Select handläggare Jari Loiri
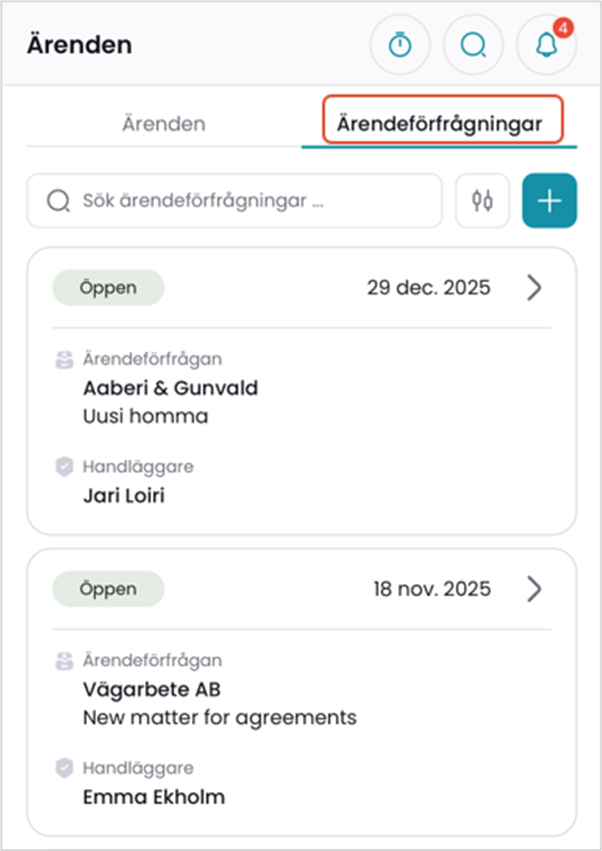602x851 pixels. click(124, 495)
